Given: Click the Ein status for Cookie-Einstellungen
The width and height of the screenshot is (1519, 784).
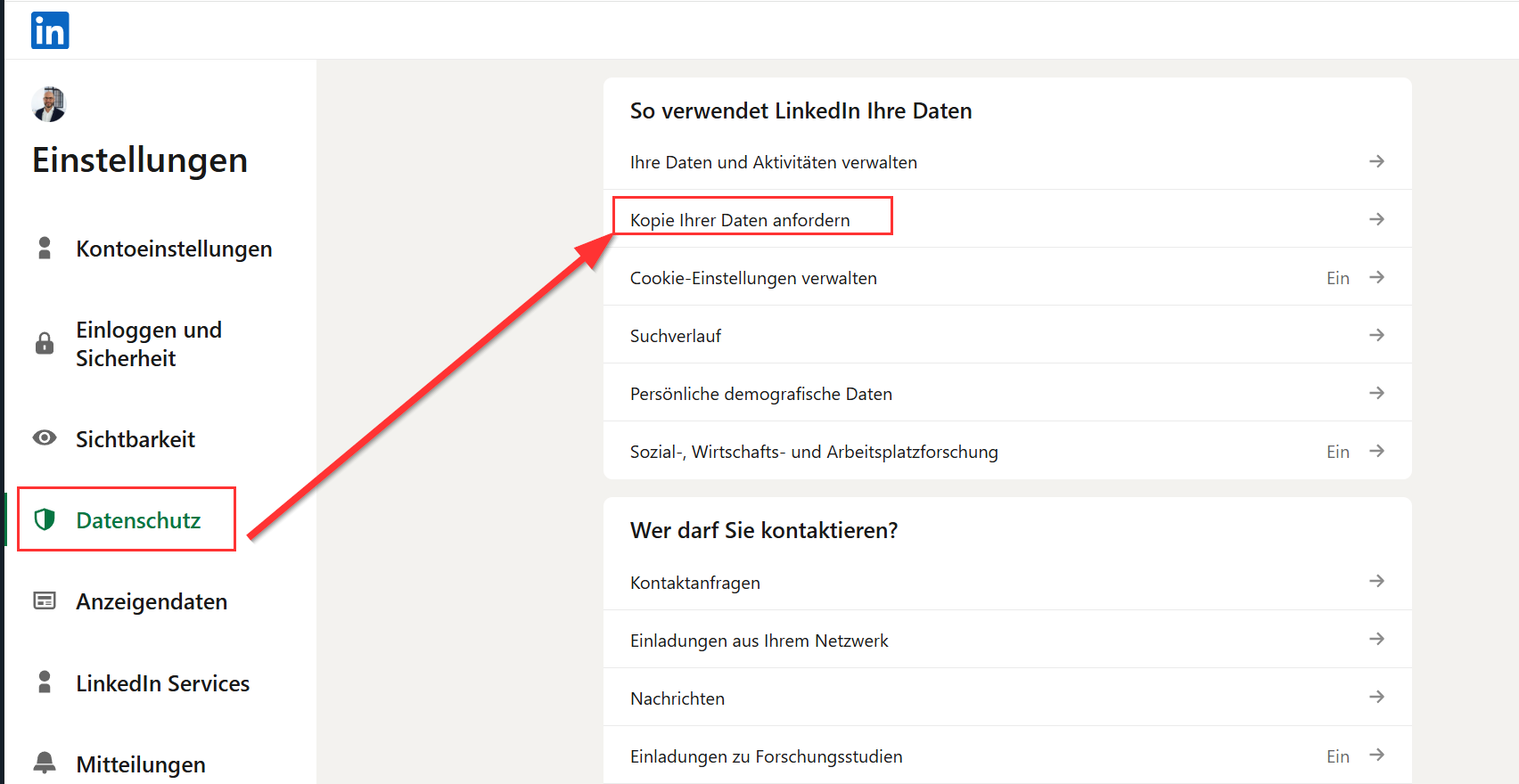Looking at the screenshot, I should coord(1337,278).
